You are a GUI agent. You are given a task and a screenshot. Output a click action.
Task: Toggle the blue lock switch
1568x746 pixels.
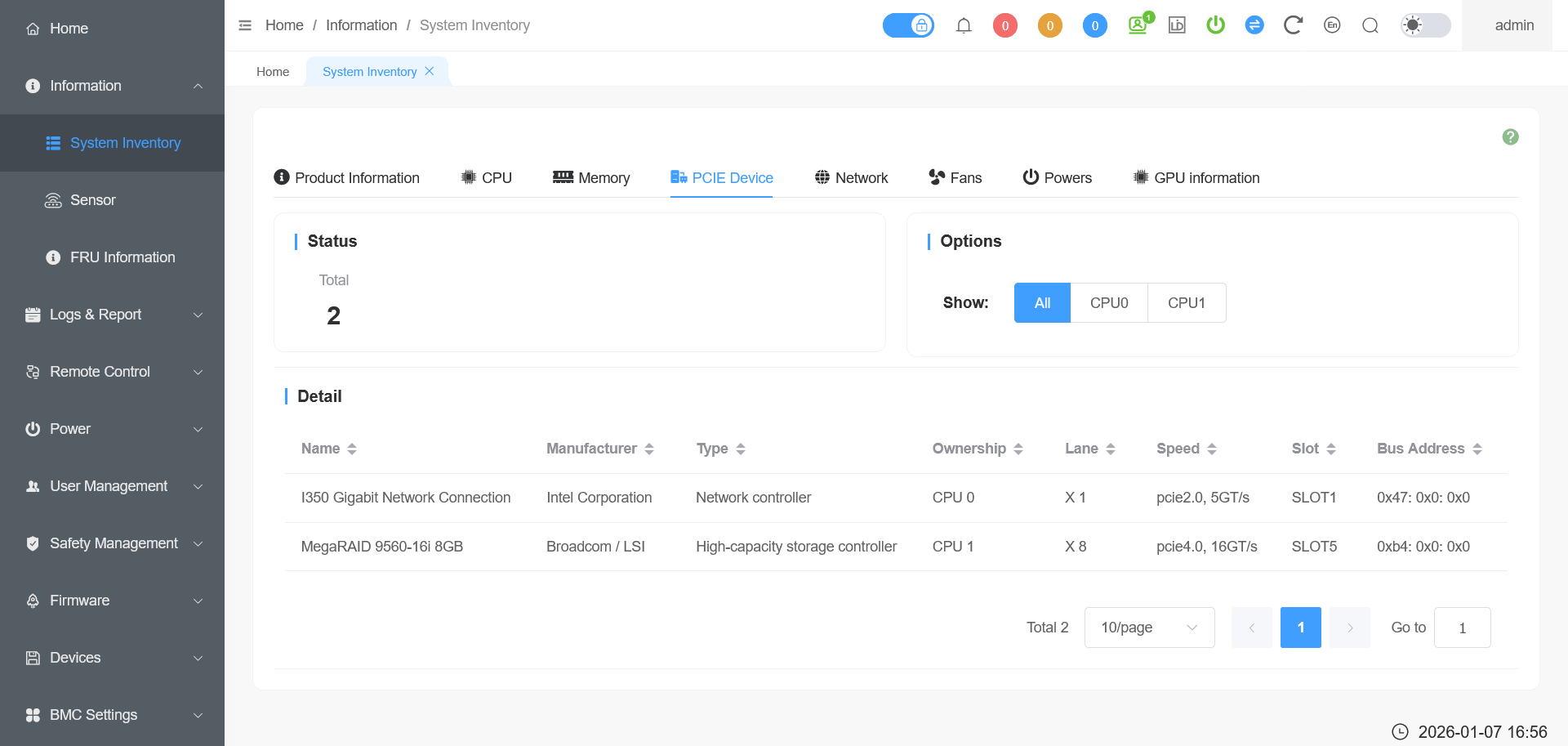click(908, 25)
